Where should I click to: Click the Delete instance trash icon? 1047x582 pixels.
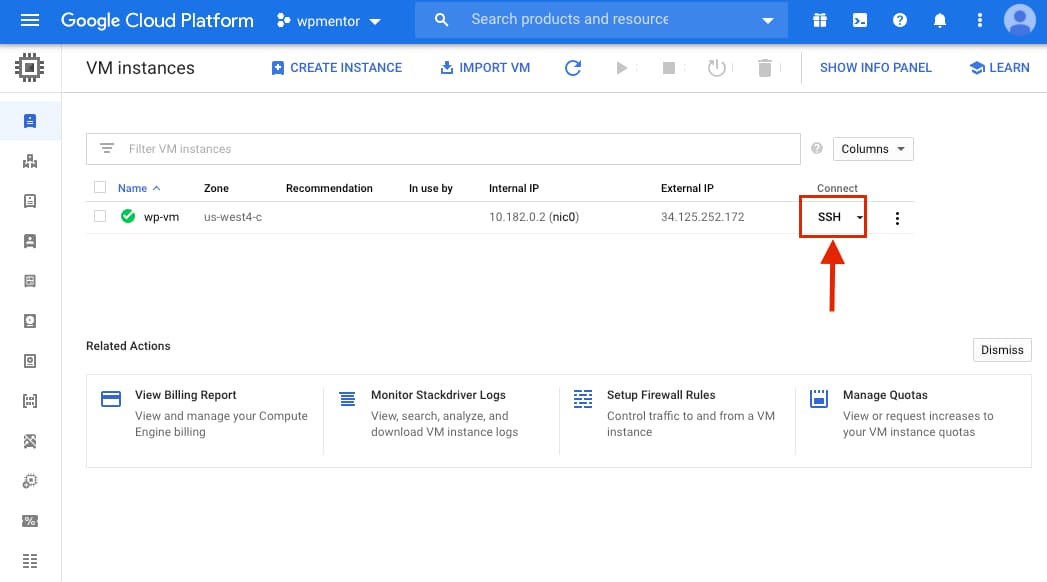[x=765, y=67]
